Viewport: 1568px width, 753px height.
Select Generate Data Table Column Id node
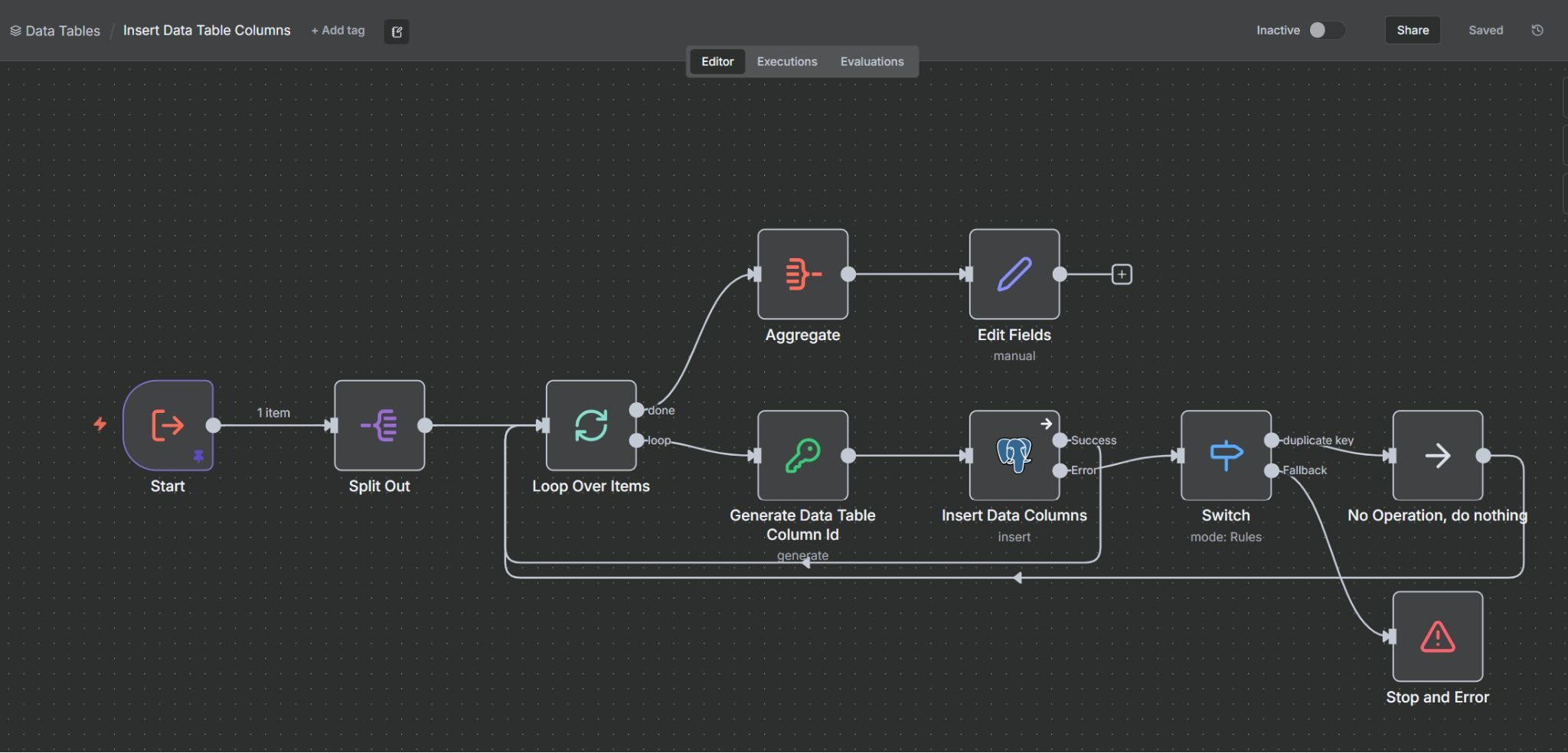tap(802, 456)
